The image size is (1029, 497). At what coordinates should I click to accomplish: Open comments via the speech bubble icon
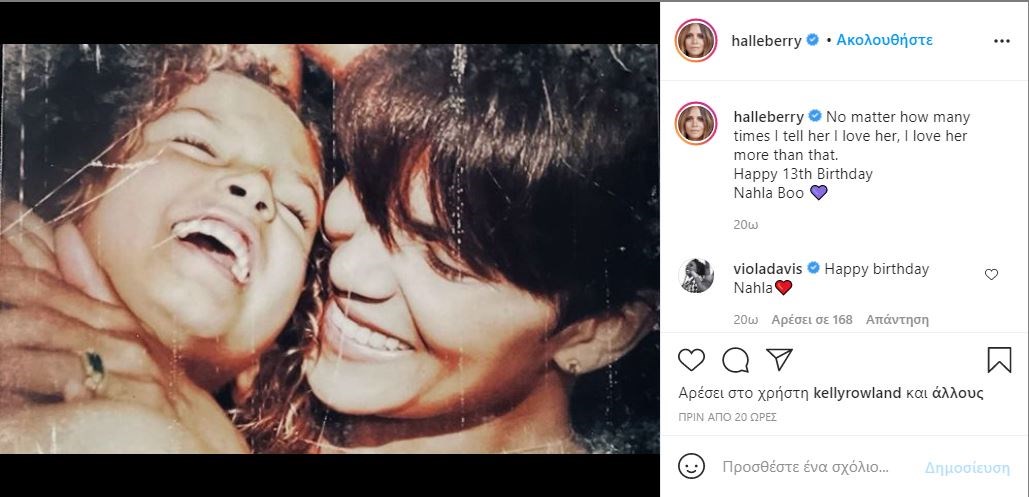coord(735,360)
